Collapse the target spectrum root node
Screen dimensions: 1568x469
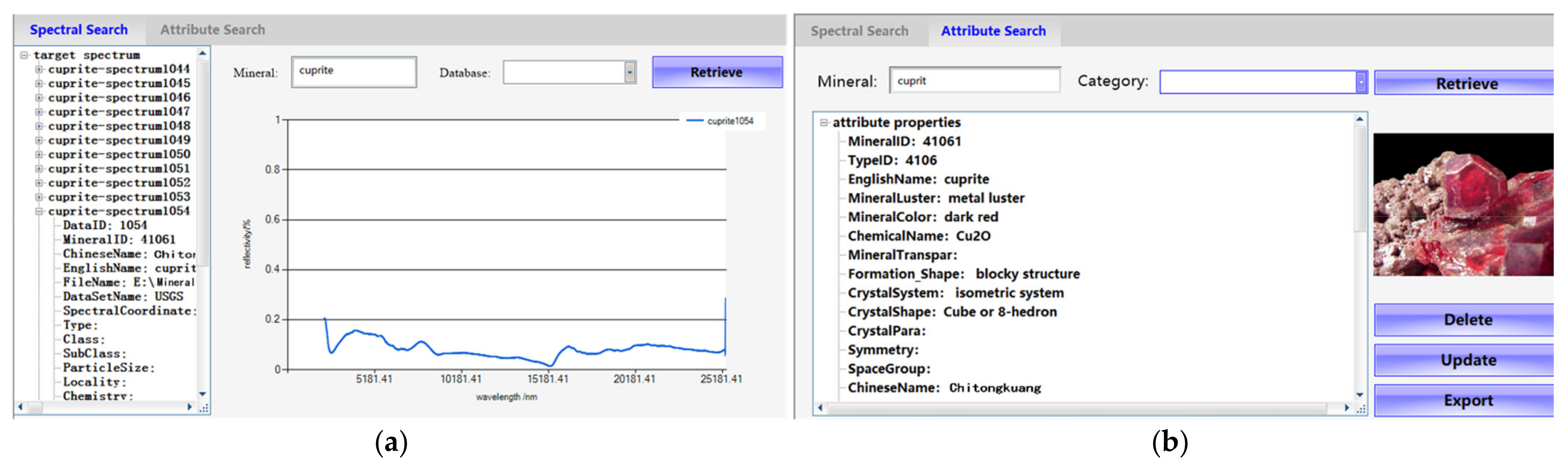point(24,55)
